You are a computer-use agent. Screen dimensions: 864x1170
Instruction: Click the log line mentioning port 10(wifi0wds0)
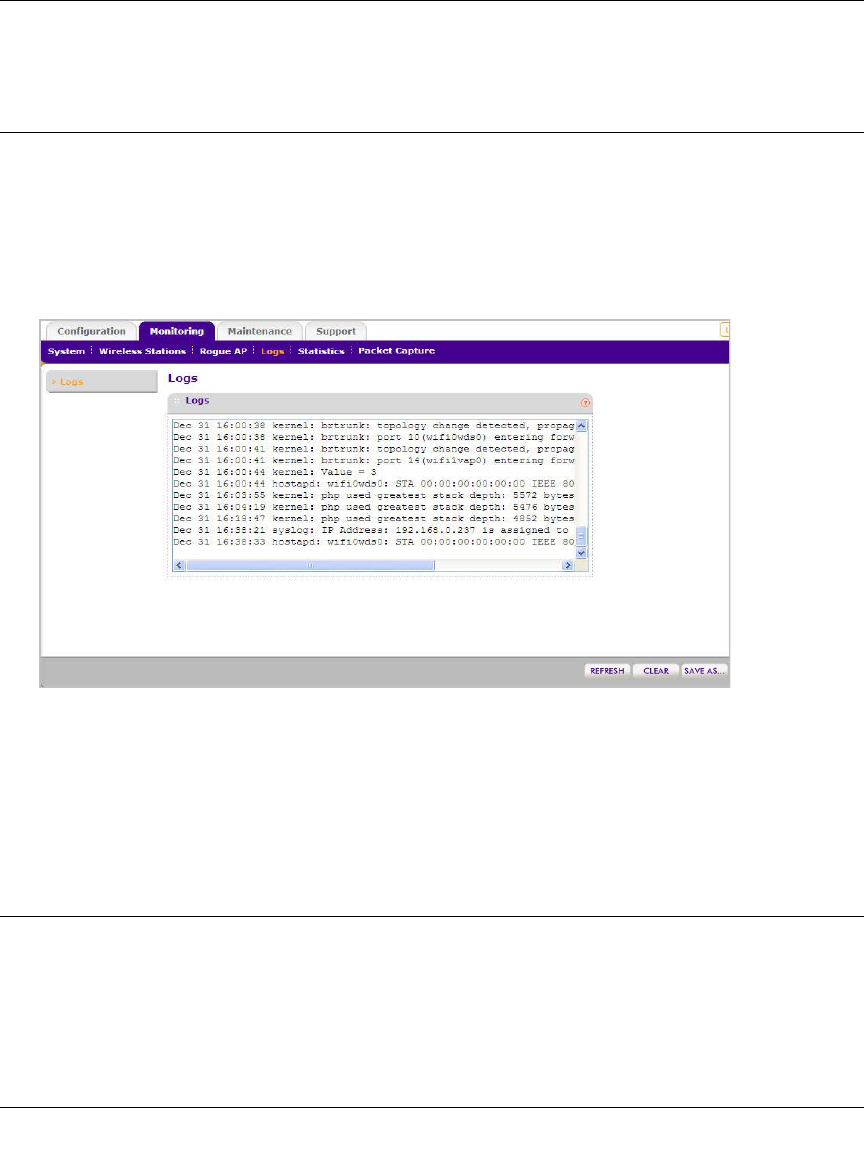click(x=374, y=437)
